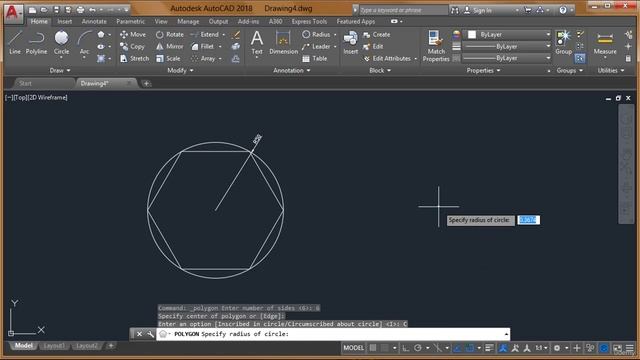This screenshot has width=640, height=360.
Task: Open the View ribbon tab
Action: (161, 22)
